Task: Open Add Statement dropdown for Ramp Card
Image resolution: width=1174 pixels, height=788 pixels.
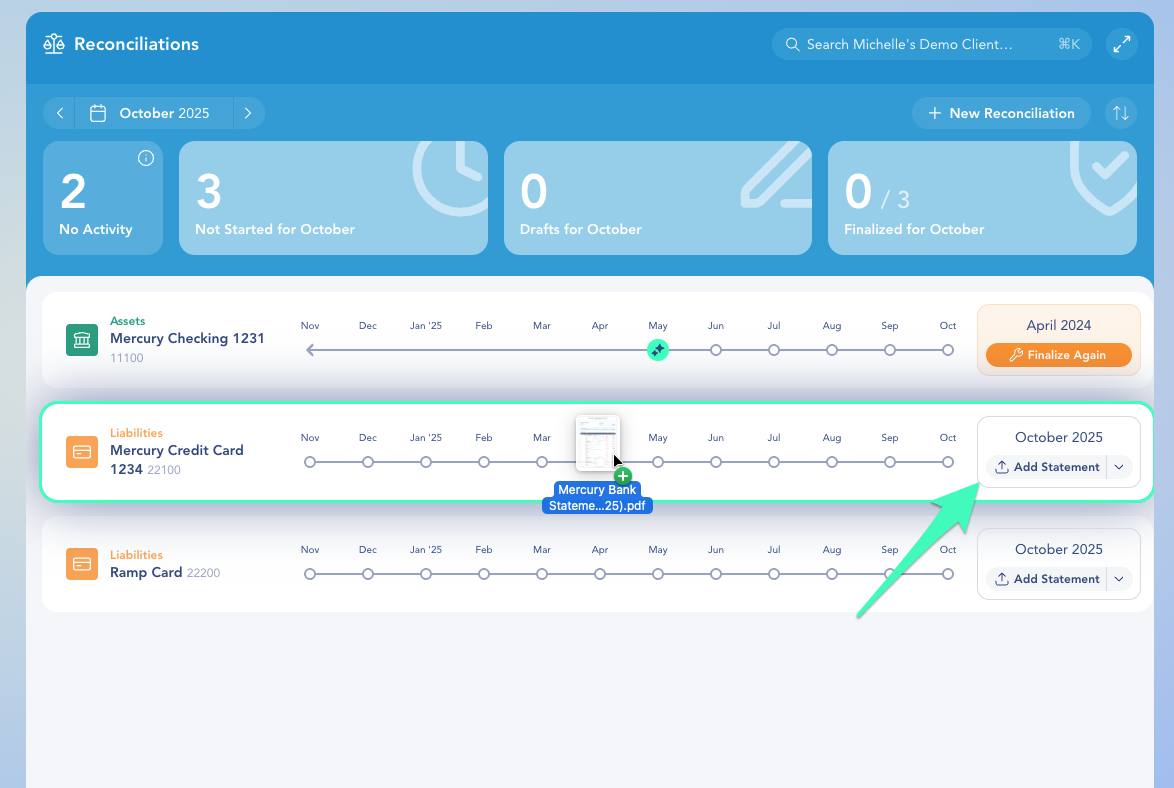Action: tap(1119, 579)
